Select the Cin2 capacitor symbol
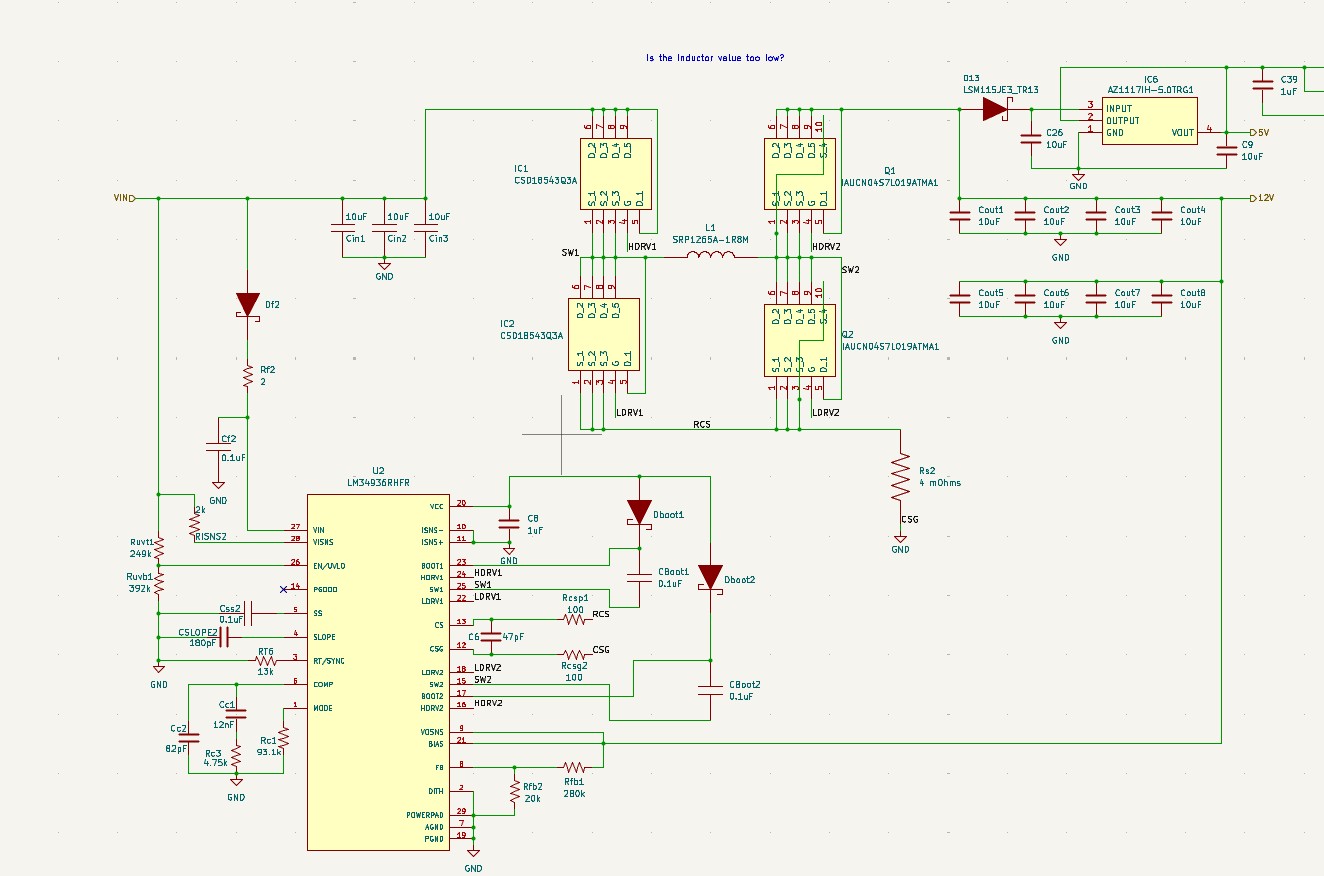The height and width of the screenshot is (876, 1324). pyautogui.click(x=384, y=228)
